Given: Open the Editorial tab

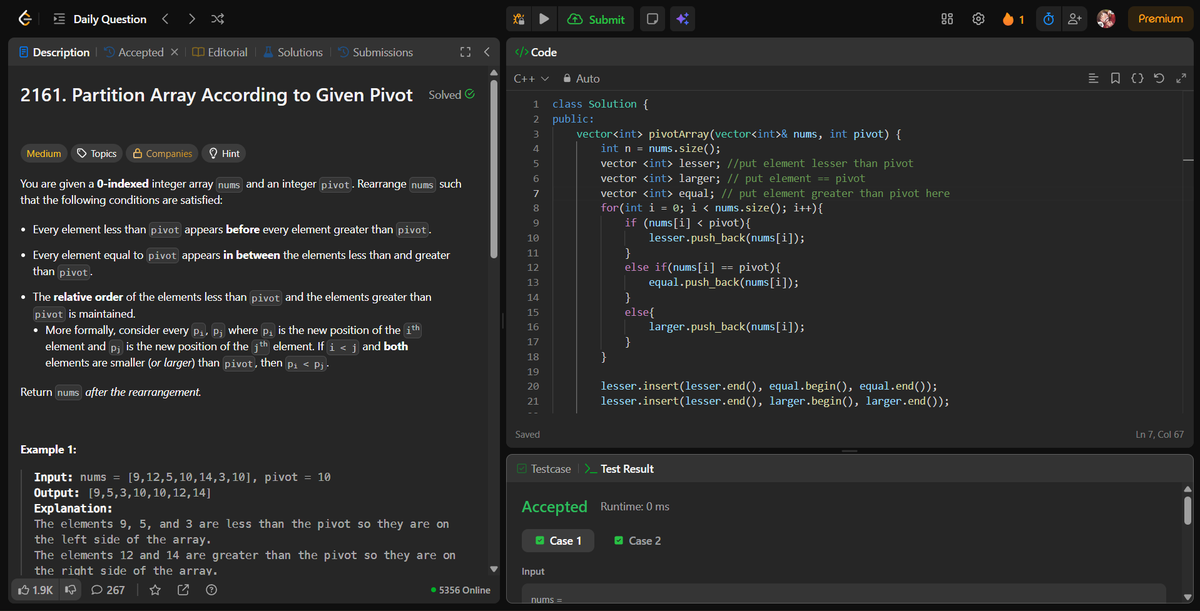Looking at the screenshot, I should tap(220, 52).
